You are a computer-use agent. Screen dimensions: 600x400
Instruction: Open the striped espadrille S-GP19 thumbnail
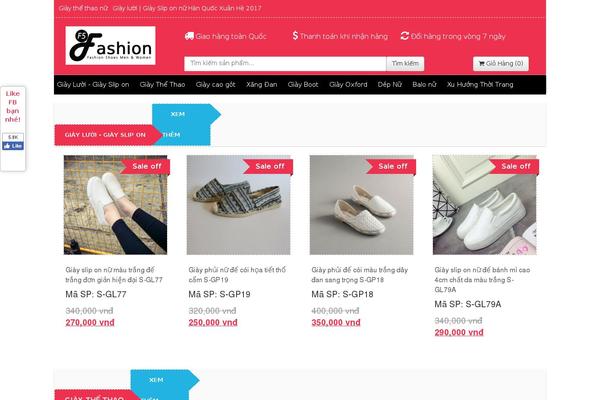(x=238, y=205)
